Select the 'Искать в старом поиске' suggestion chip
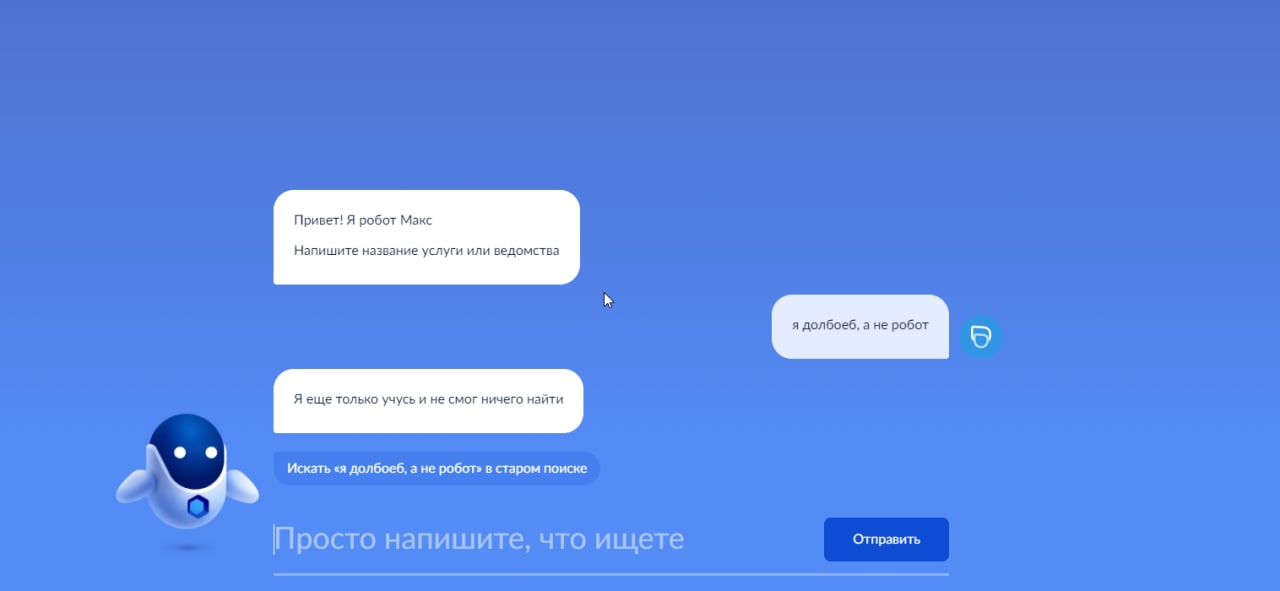Viewport: 1280px width, 591px height. pyautogui.click(x=437, y=468)
